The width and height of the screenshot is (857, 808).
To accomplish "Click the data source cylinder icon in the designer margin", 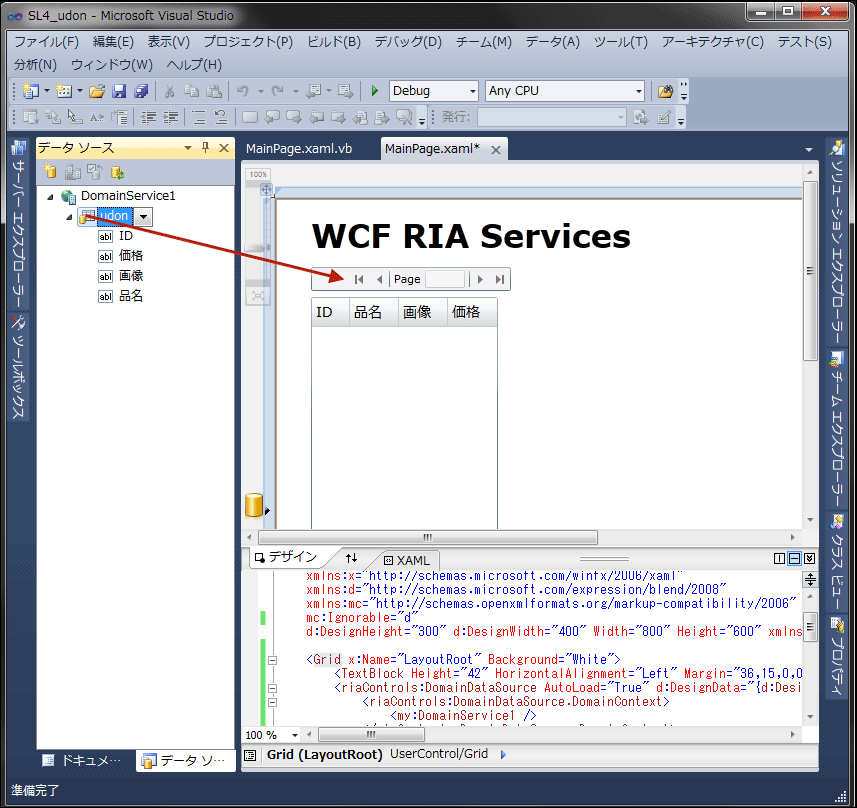I will 254,505.
